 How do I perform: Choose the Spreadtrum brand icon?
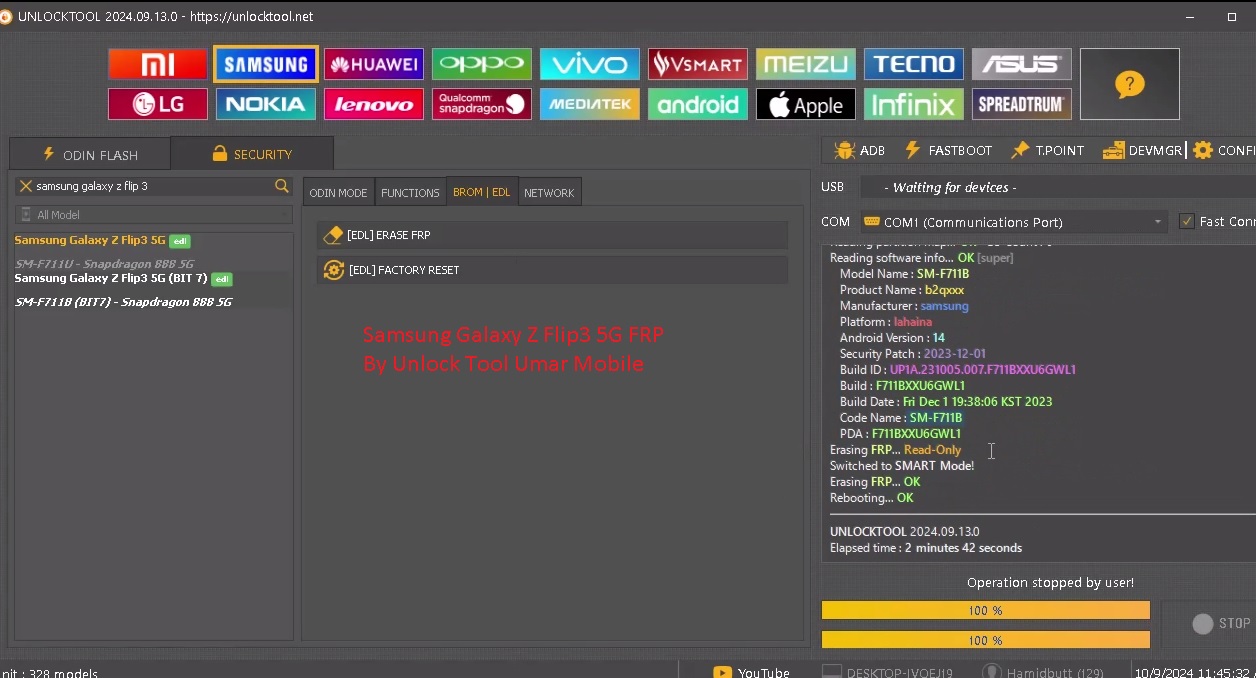[1022, 104]
